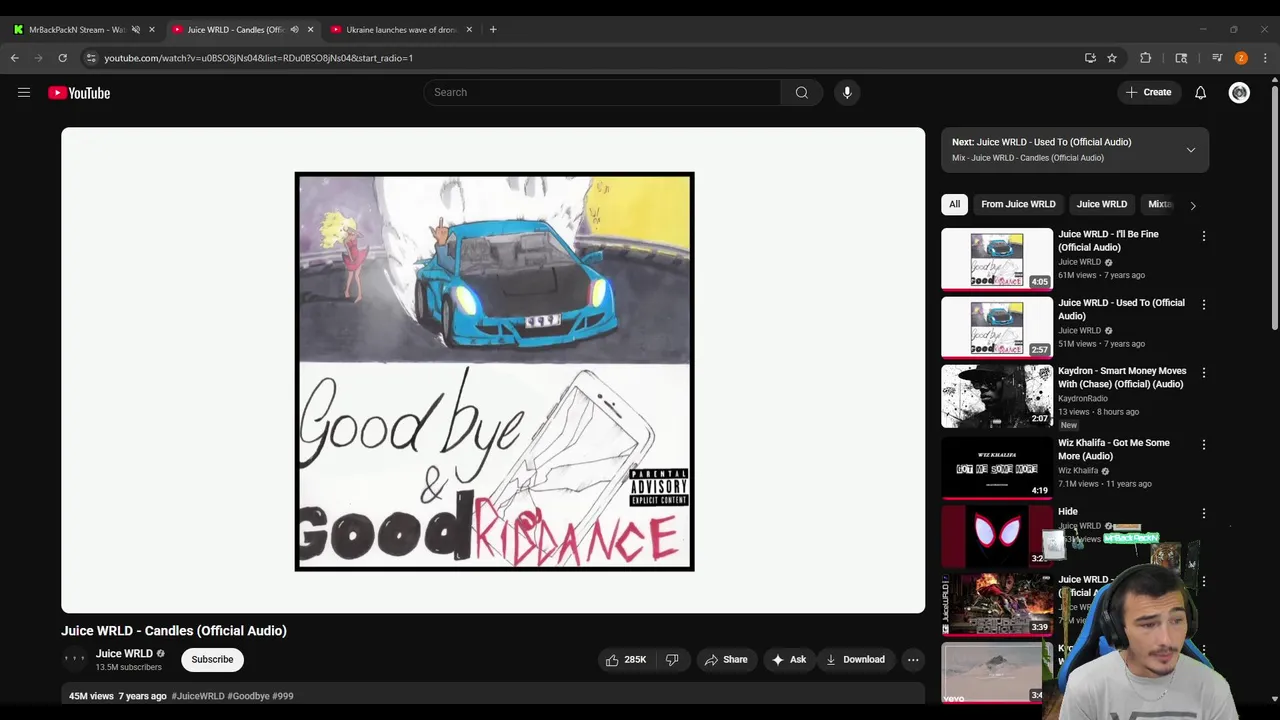Image resolution: width=1280 pixels, height=720 pixels.
Task: Open Chrome profile Z avatar
Action: 1241,58
